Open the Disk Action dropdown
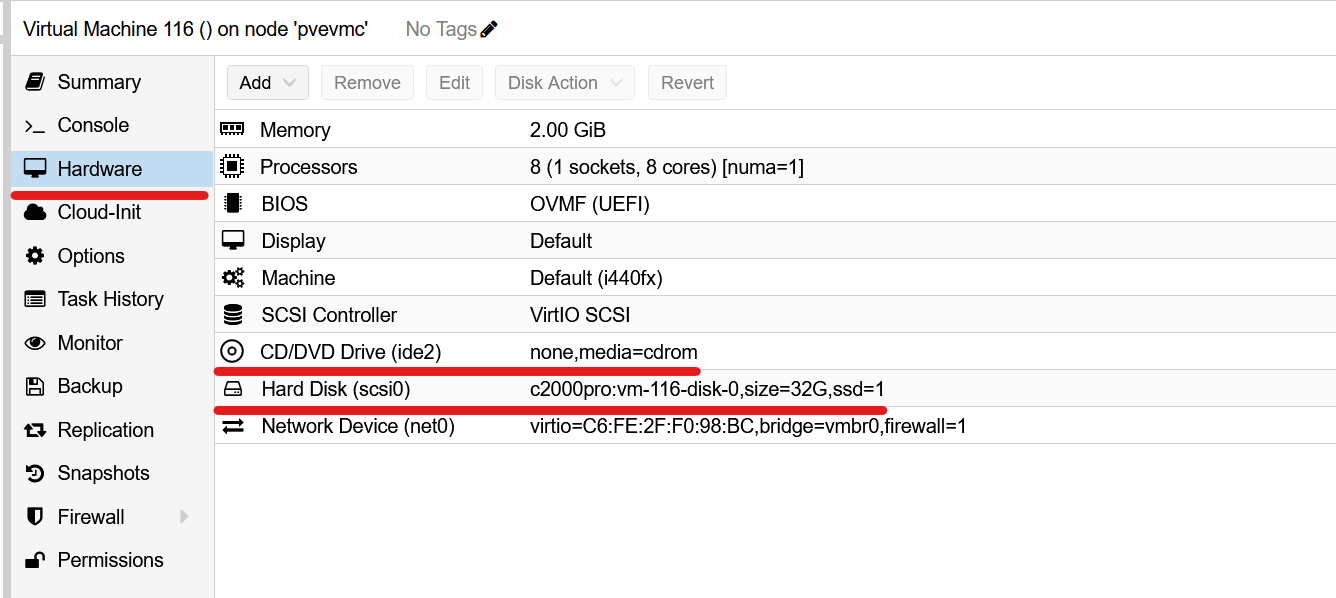The width and height of the screenshot is (1336, 598). click(565, 83)
